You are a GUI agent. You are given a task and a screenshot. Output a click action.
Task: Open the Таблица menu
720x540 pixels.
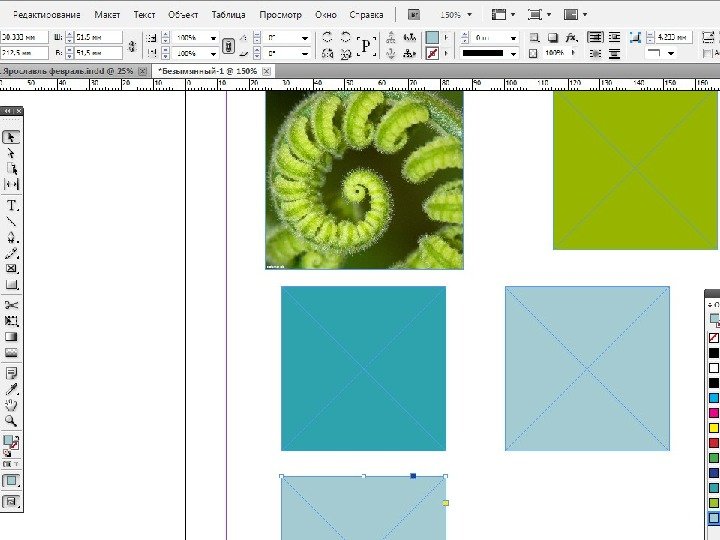(228, 15)
